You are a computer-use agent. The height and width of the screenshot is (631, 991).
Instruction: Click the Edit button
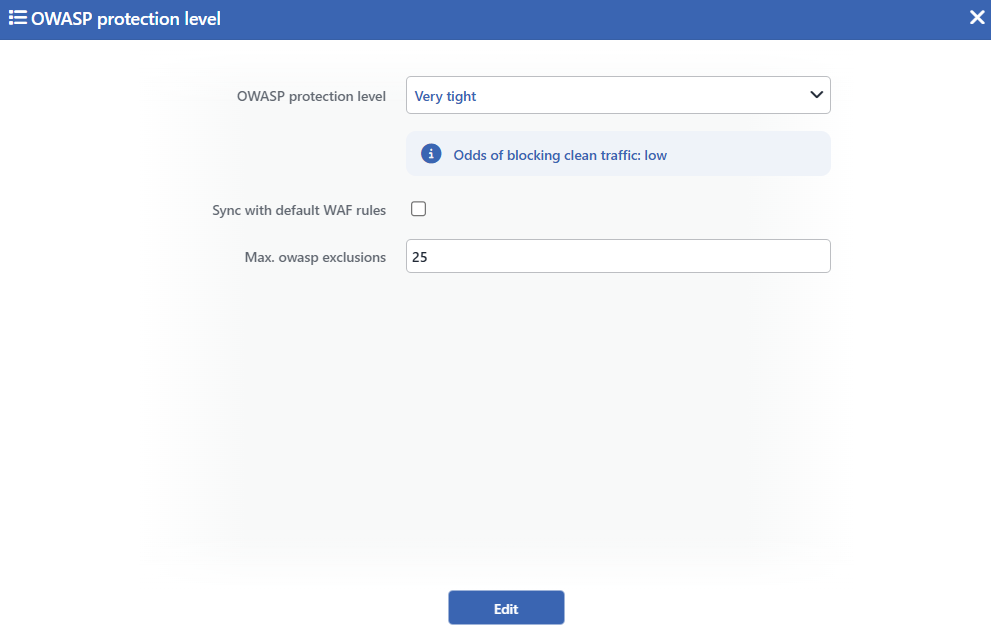(x=506, y=608)
